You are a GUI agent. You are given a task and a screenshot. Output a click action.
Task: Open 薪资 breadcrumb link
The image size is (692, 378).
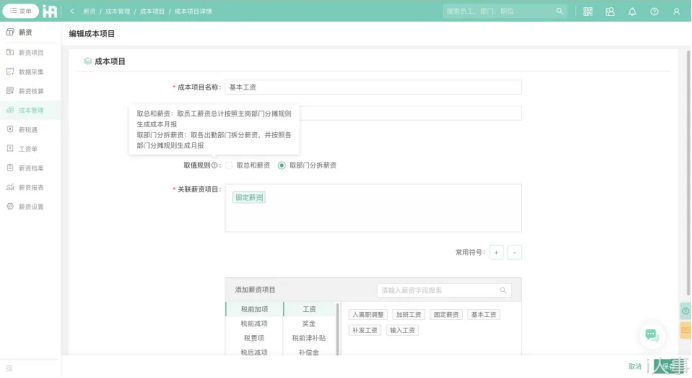(x=89, y=11)
